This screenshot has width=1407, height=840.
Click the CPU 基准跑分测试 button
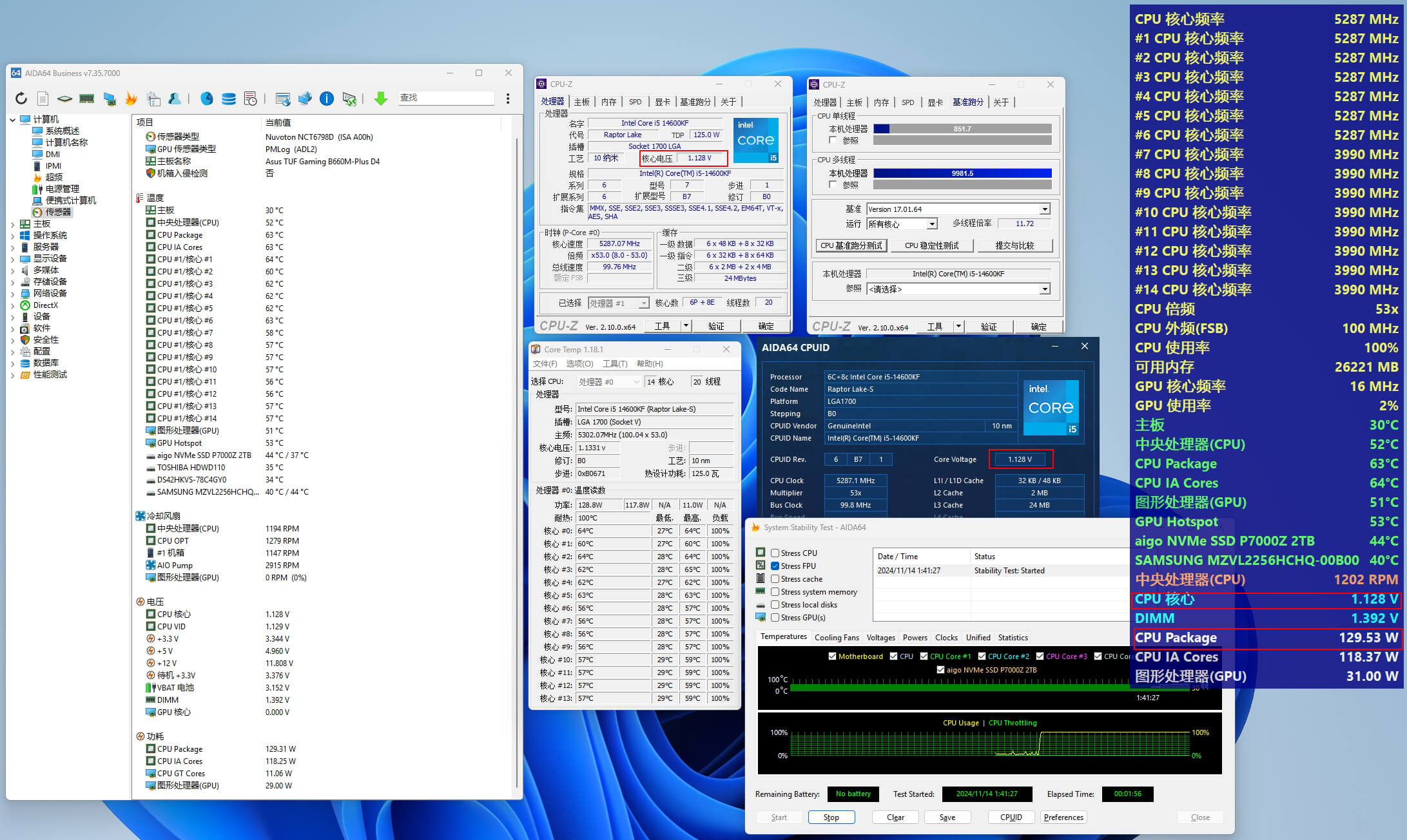(851, 245)
